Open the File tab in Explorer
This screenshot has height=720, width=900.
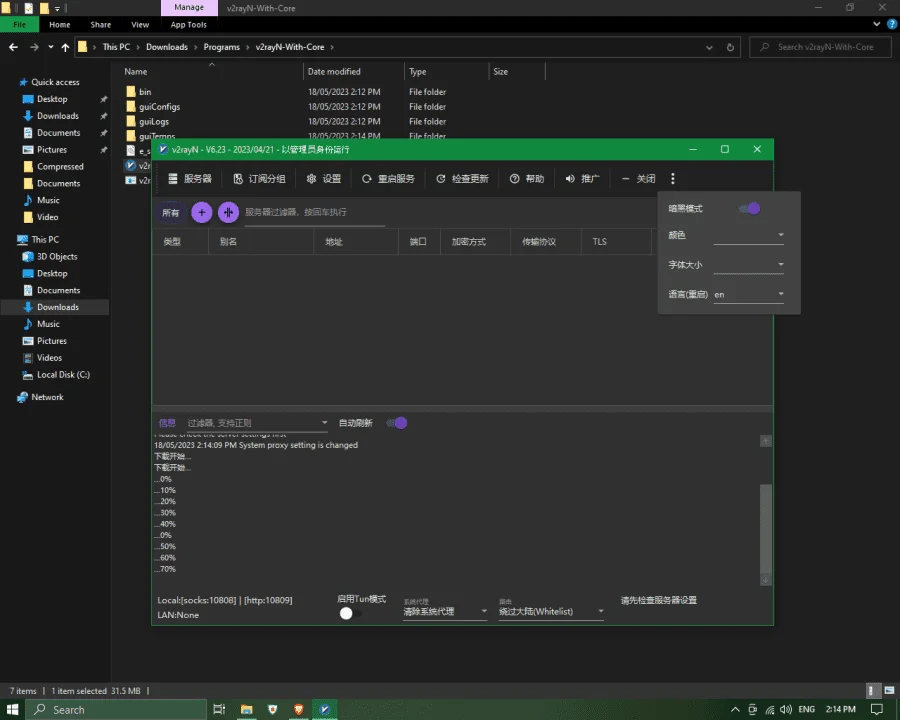click(x=20, y=25)
